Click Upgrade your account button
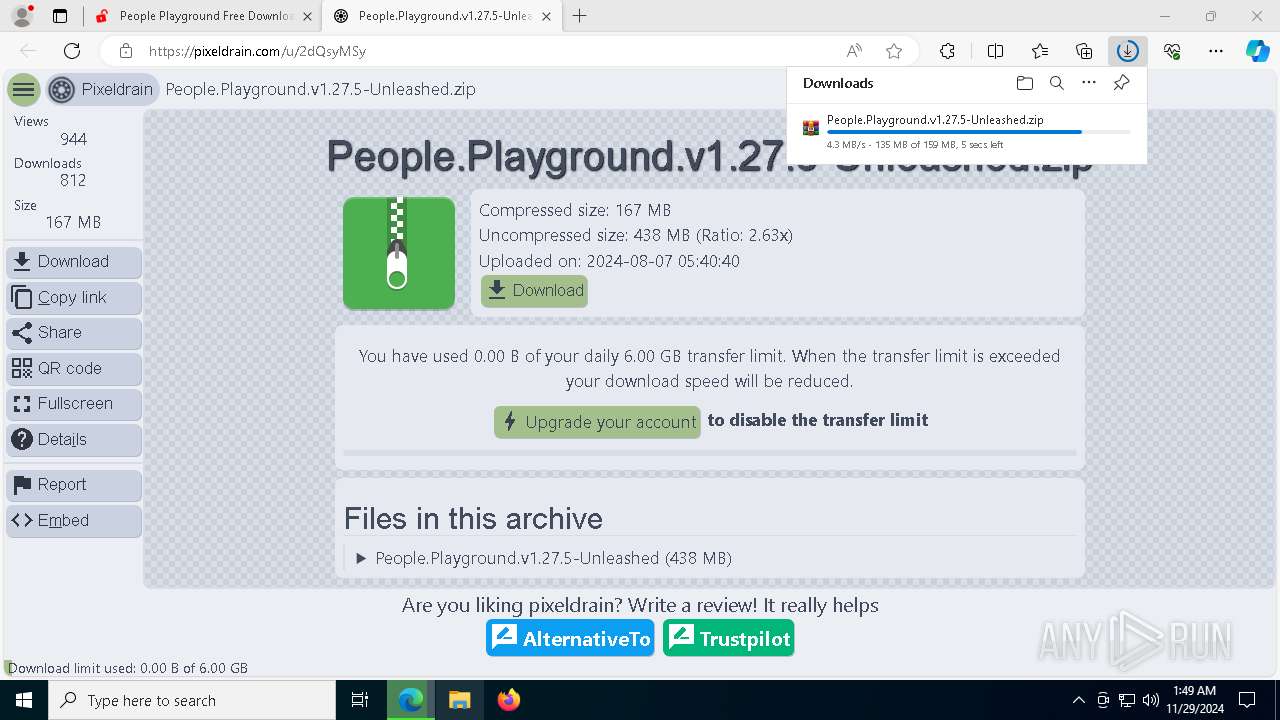The height and width of the screenshot is (720, 1280). click(597, 422)
